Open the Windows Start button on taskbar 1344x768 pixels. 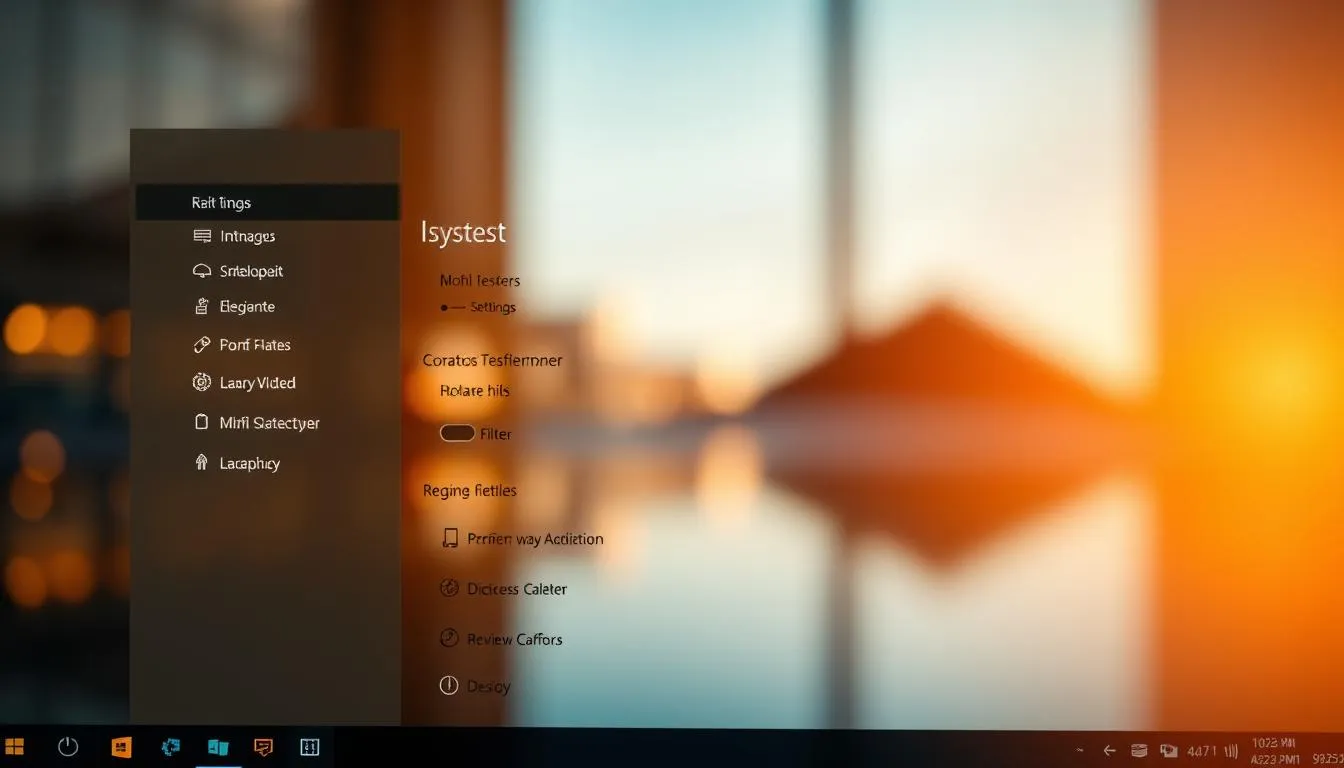[x=15, y=747]
